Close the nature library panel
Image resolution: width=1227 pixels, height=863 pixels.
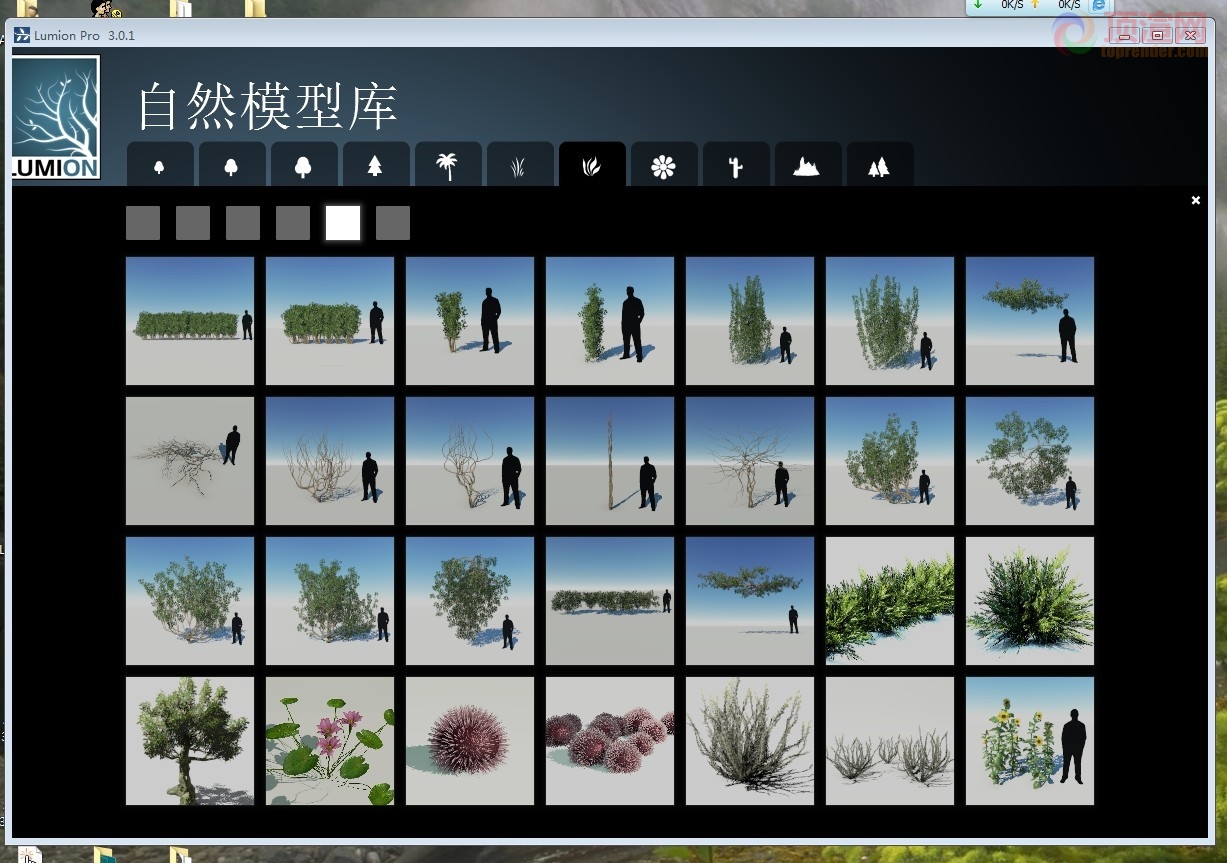[1195, 200]
